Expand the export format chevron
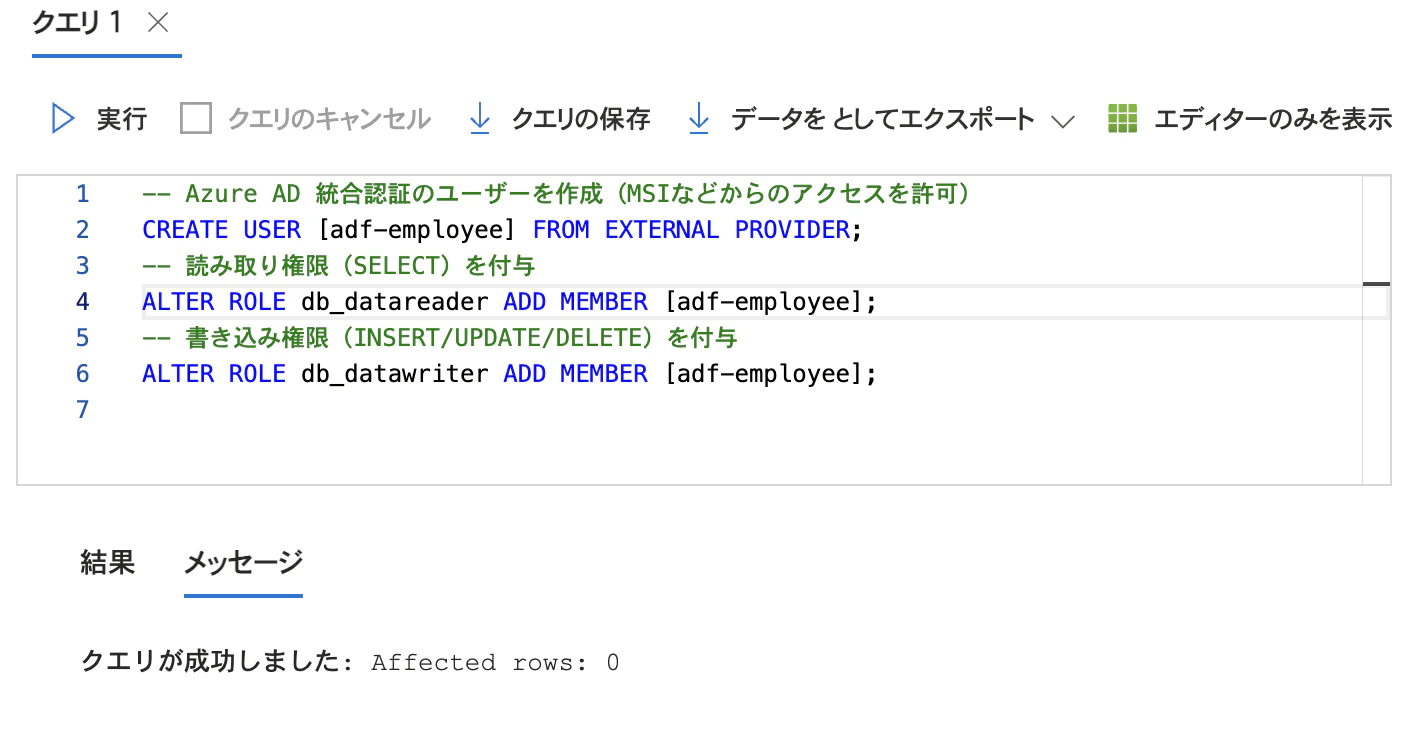Screen dimensions: 1412x734 click(x=1063, y=121)
